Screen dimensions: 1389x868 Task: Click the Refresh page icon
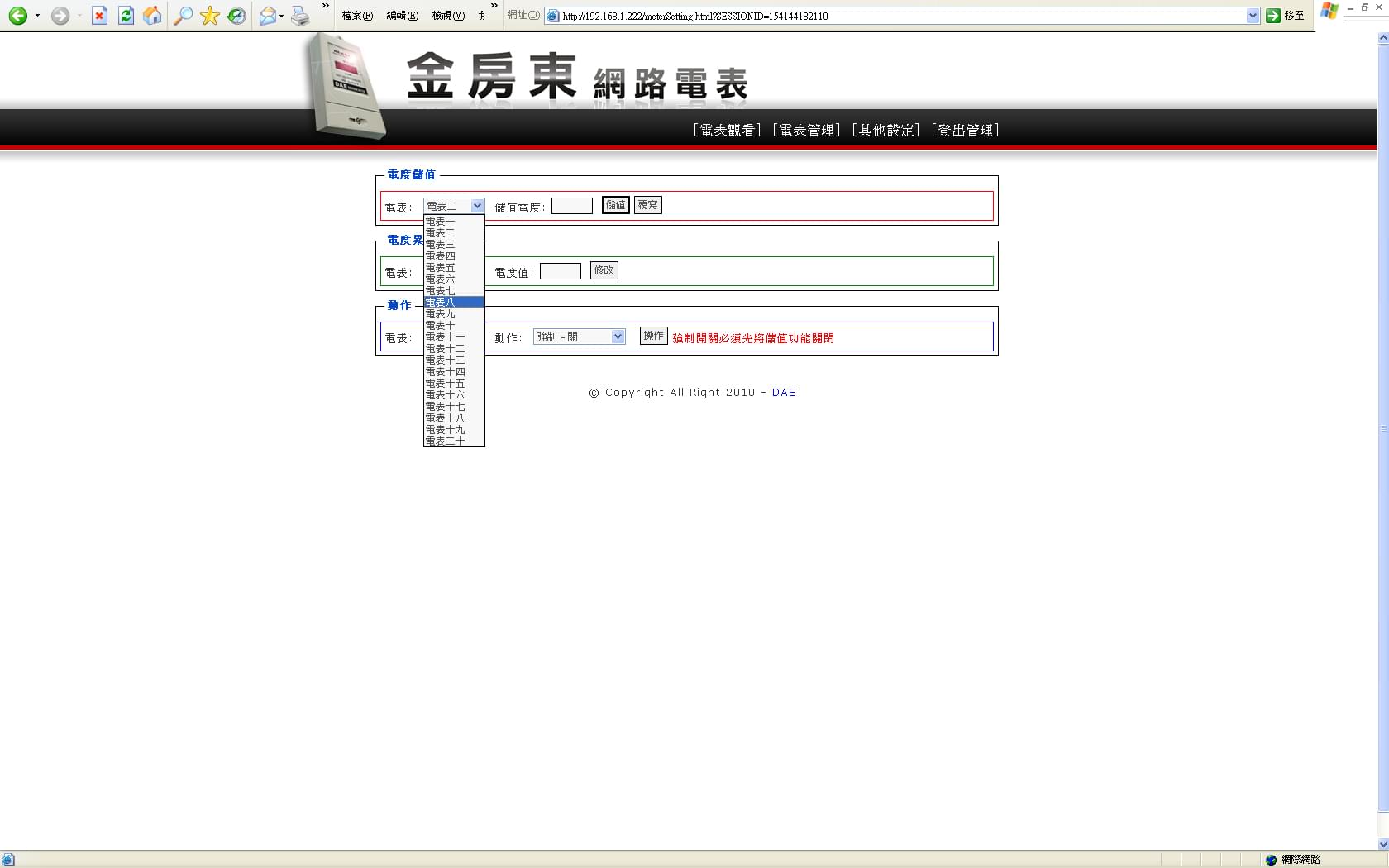[126, 16]
